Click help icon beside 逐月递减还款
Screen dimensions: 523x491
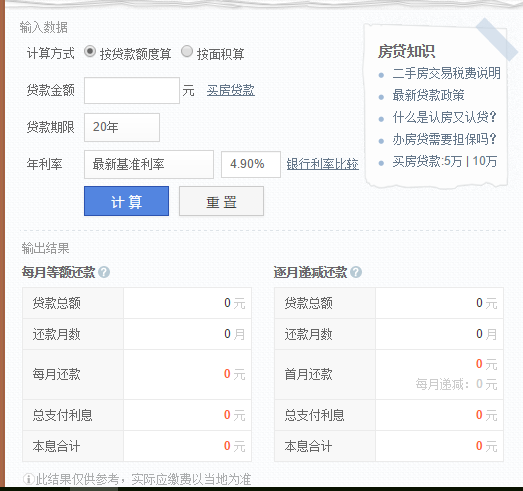(356, 272)
